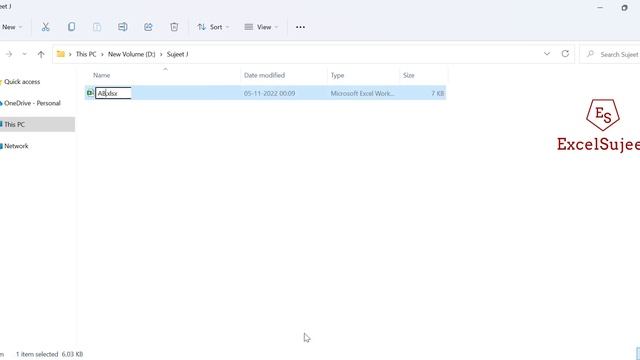This screenshot has height=360, width=640.
Task: Click New Volume (D:) breadcrumb
Action: coord(131,54)
